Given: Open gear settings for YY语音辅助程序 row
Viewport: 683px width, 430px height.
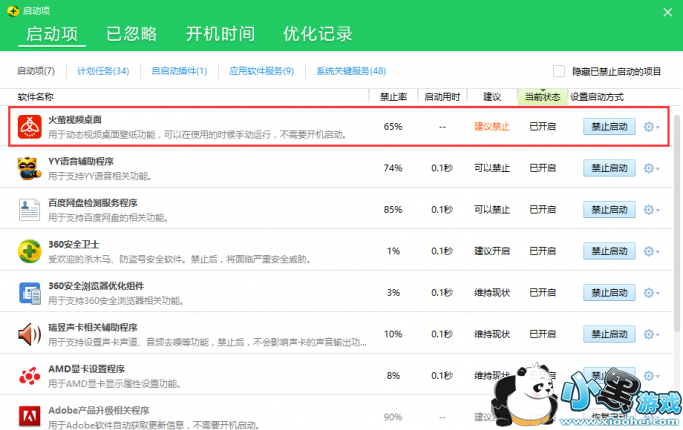Looking at the screenshot, I should pos(651,168).
